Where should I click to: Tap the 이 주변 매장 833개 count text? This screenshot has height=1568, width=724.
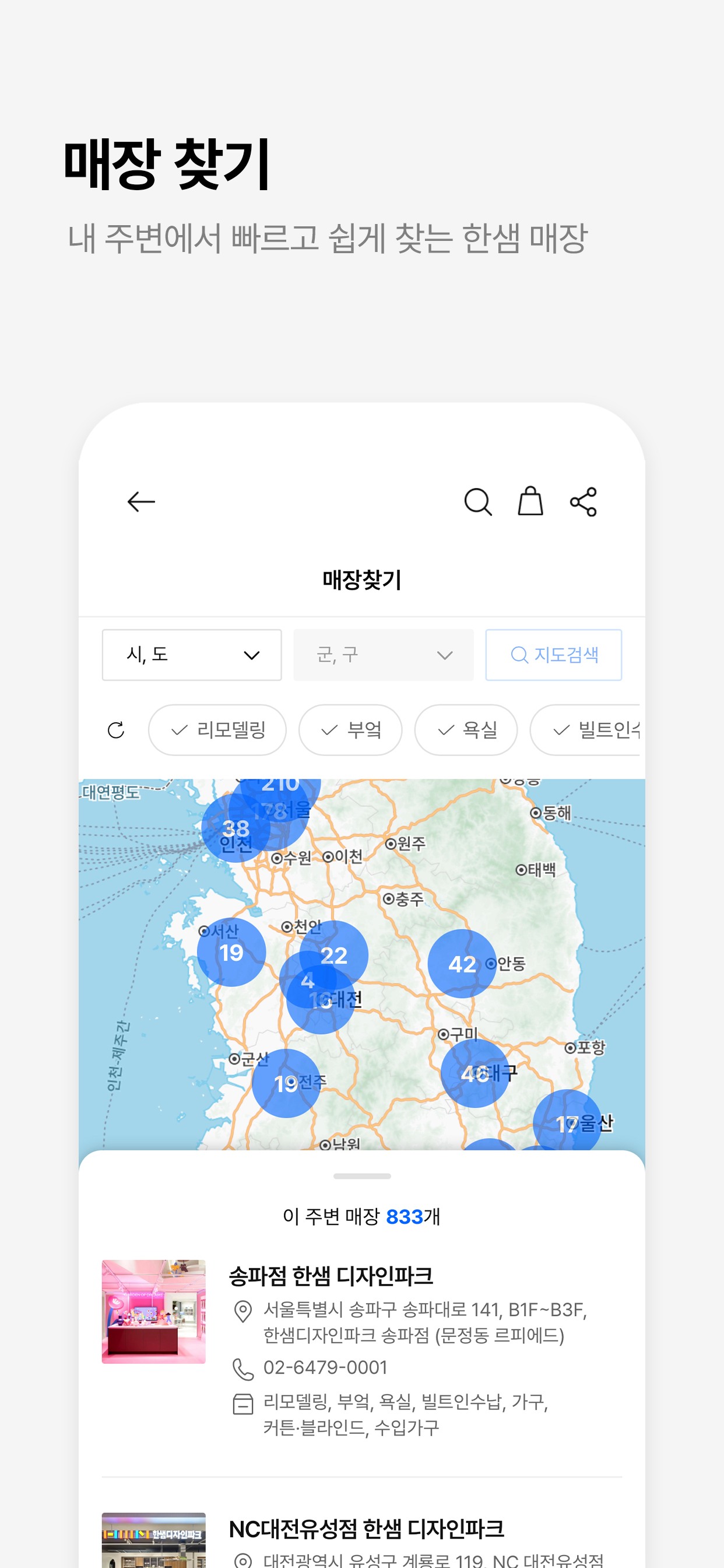click(x=361, y=1217)
